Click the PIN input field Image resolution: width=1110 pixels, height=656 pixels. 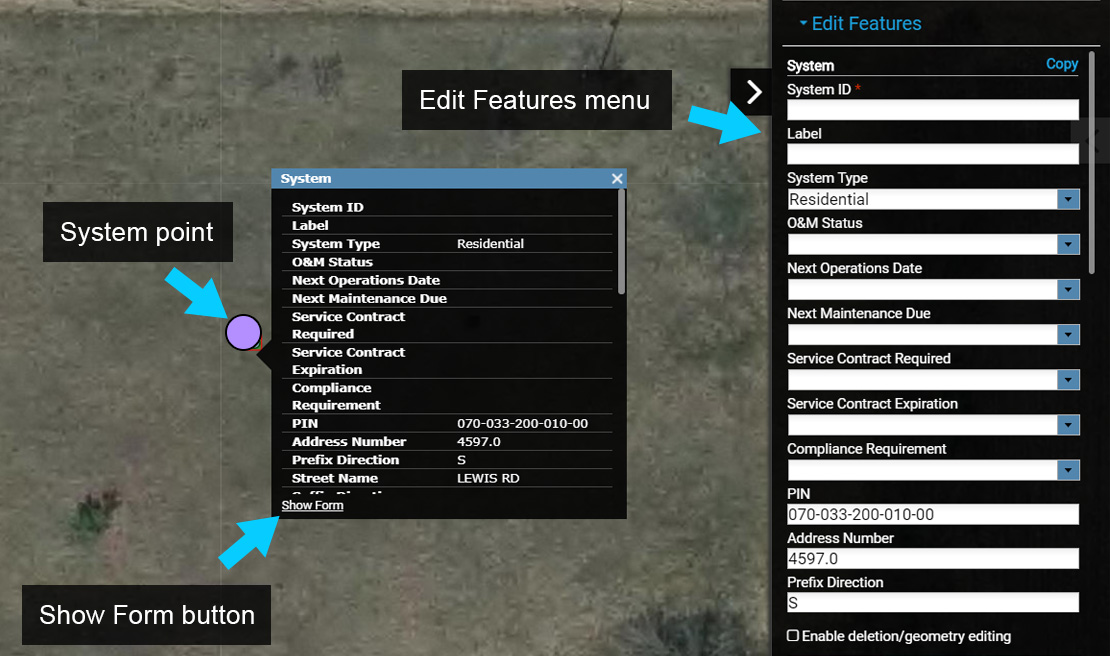pos(932,514)
